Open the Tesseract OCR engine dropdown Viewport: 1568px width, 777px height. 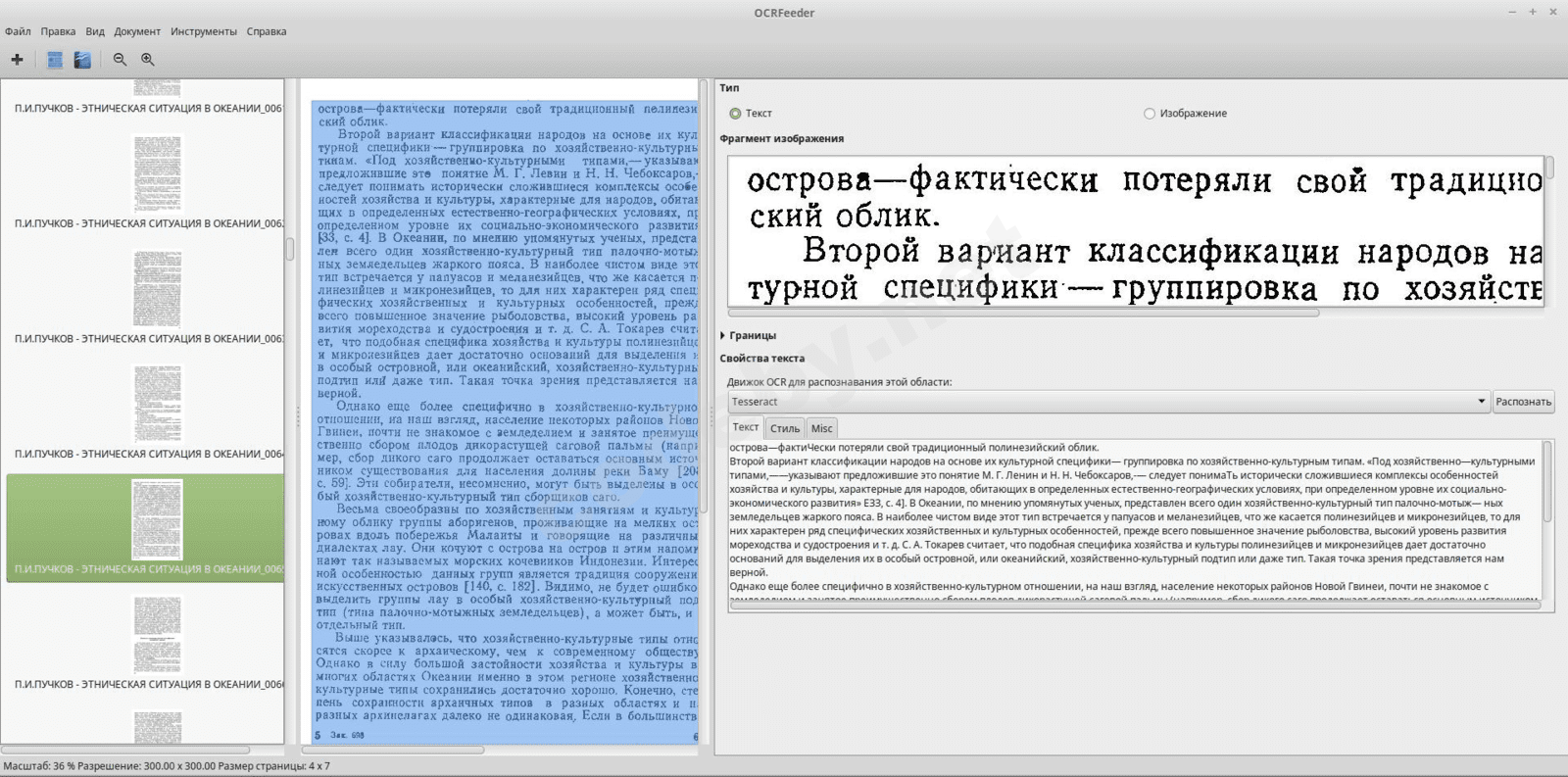click(x=1107, y=402)
